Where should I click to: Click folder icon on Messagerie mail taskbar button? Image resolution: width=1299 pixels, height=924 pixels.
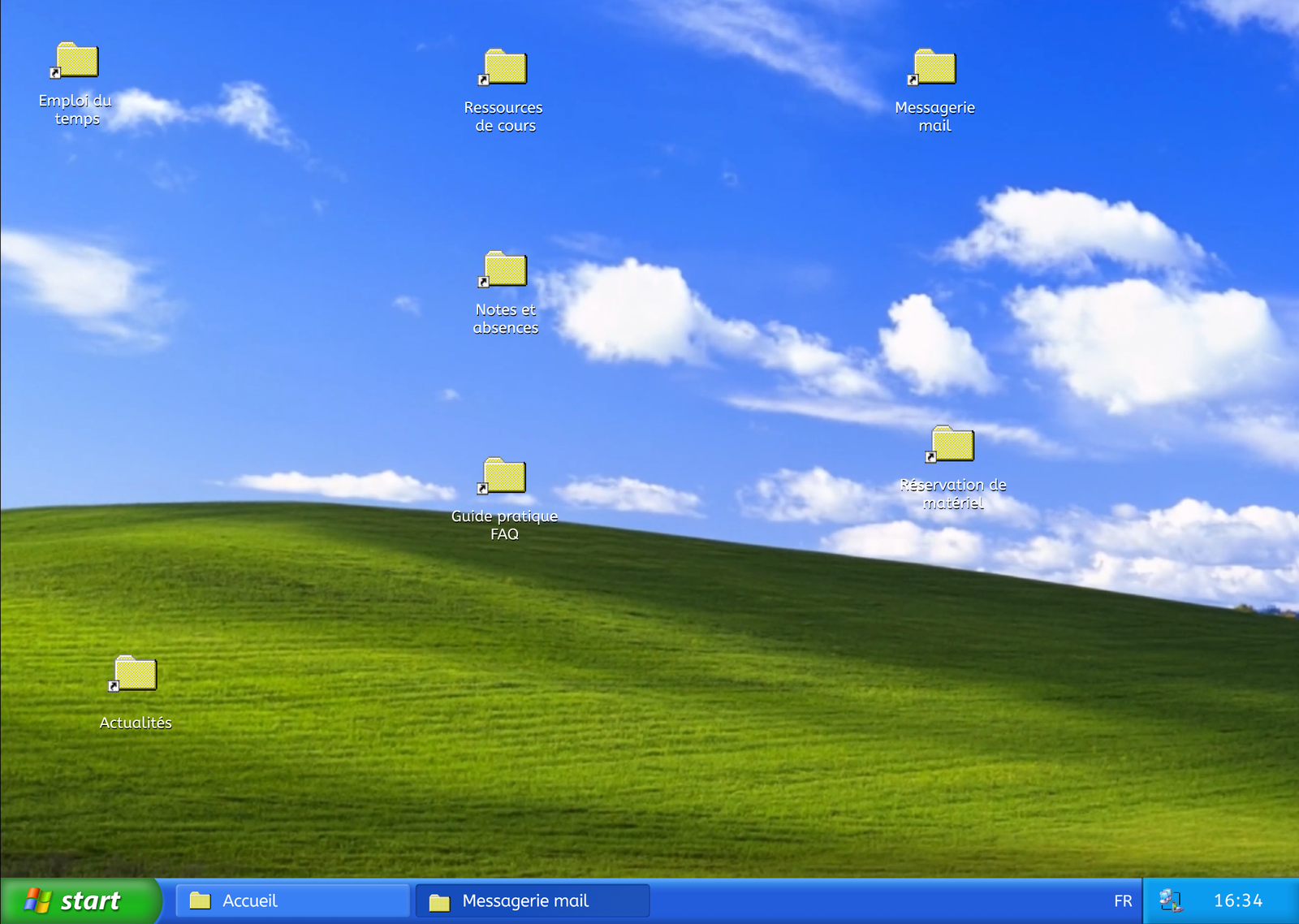(x=439, y=901)
